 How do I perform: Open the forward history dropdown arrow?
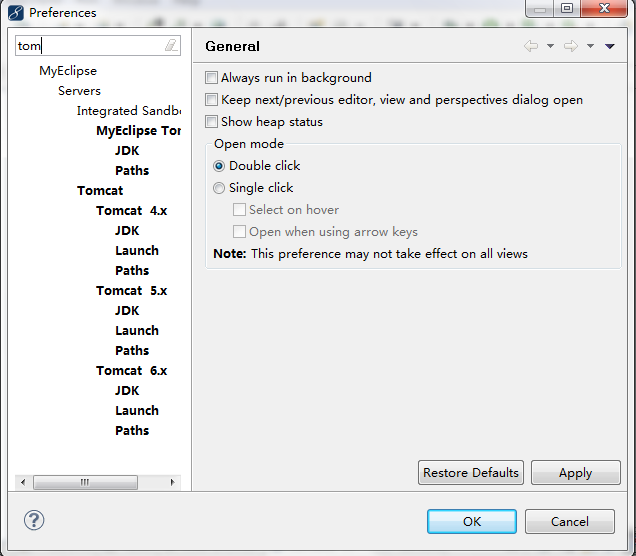(591, 46)
